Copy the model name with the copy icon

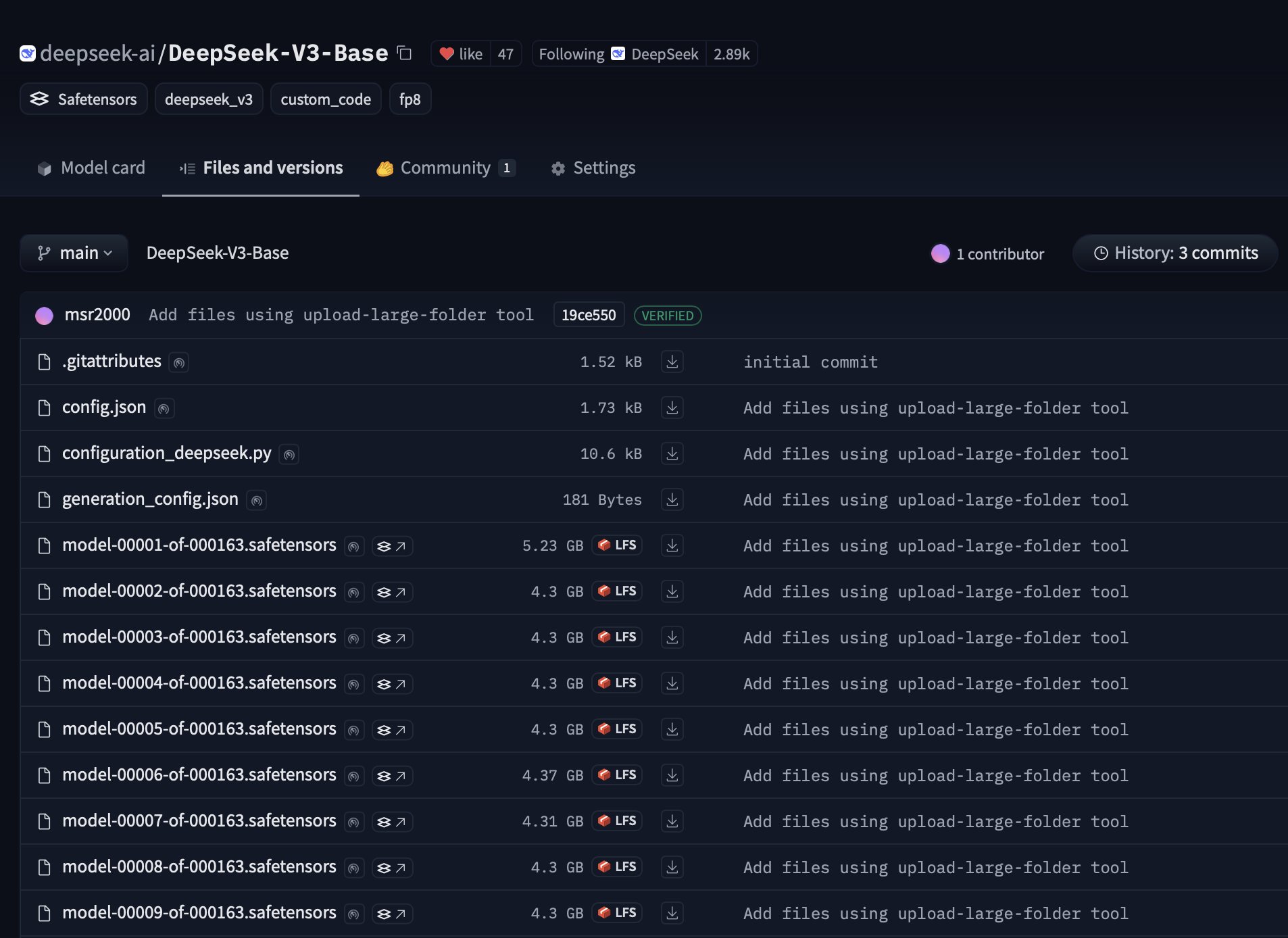404,53
